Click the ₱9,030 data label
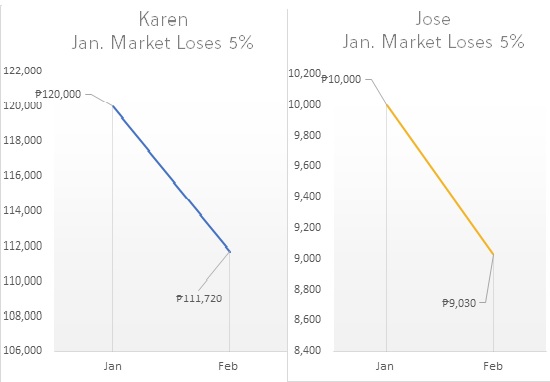The height and width of the screenshot is (382, 550). (x=459, y=303)
